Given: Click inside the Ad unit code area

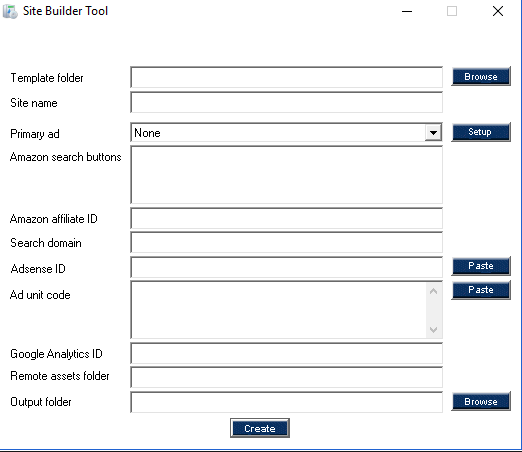Looking at the screenshot, I should coord(279,310).
